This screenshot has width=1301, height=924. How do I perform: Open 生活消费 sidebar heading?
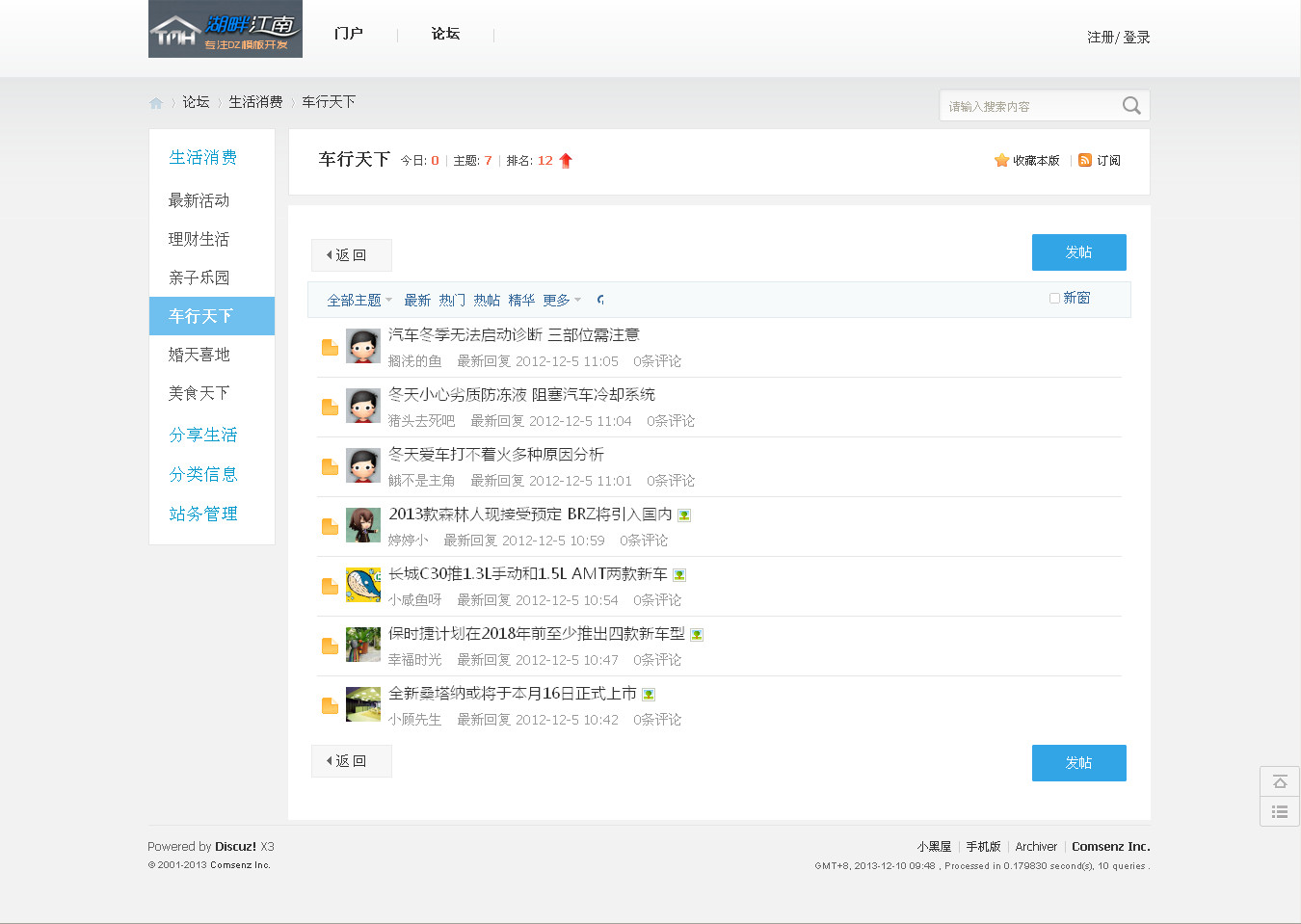[203, 157]
